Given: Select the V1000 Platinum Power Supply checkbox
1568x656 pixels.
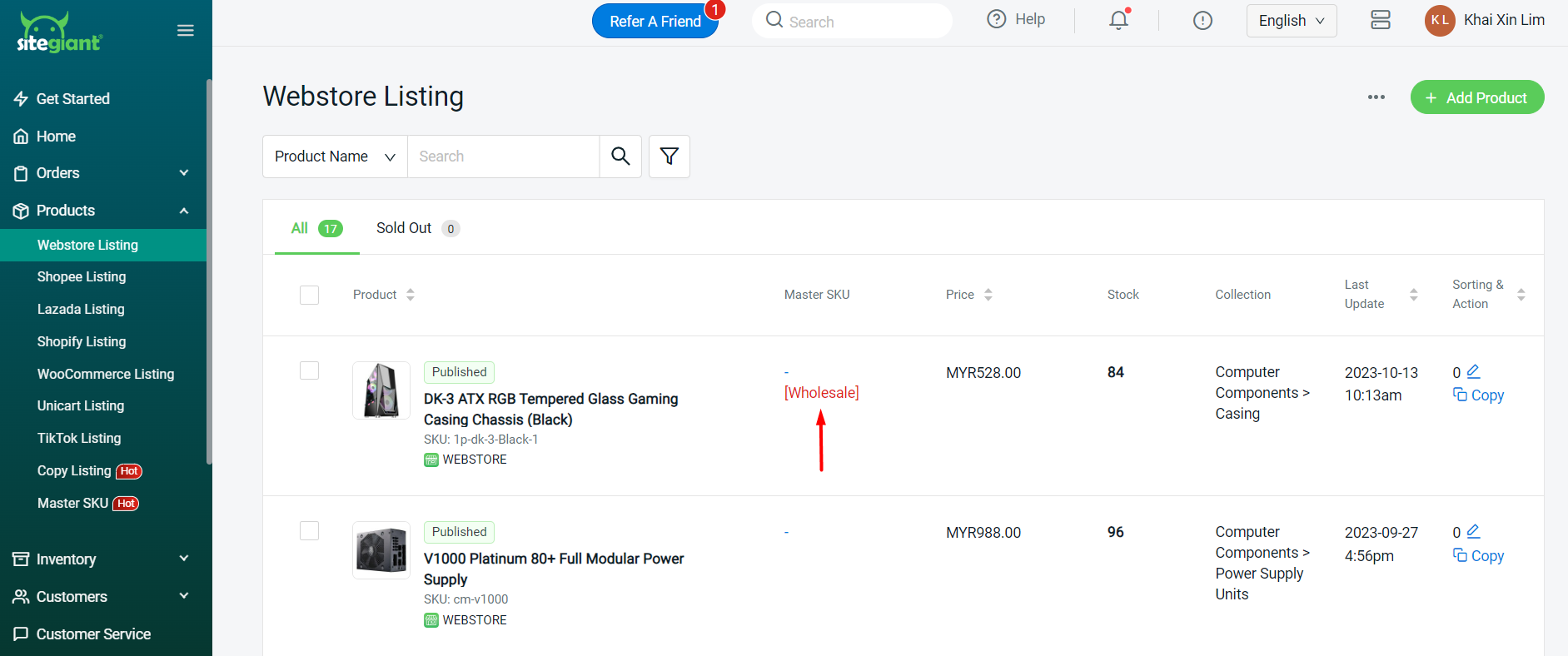Looking at the screenshot, I should 310,530.
